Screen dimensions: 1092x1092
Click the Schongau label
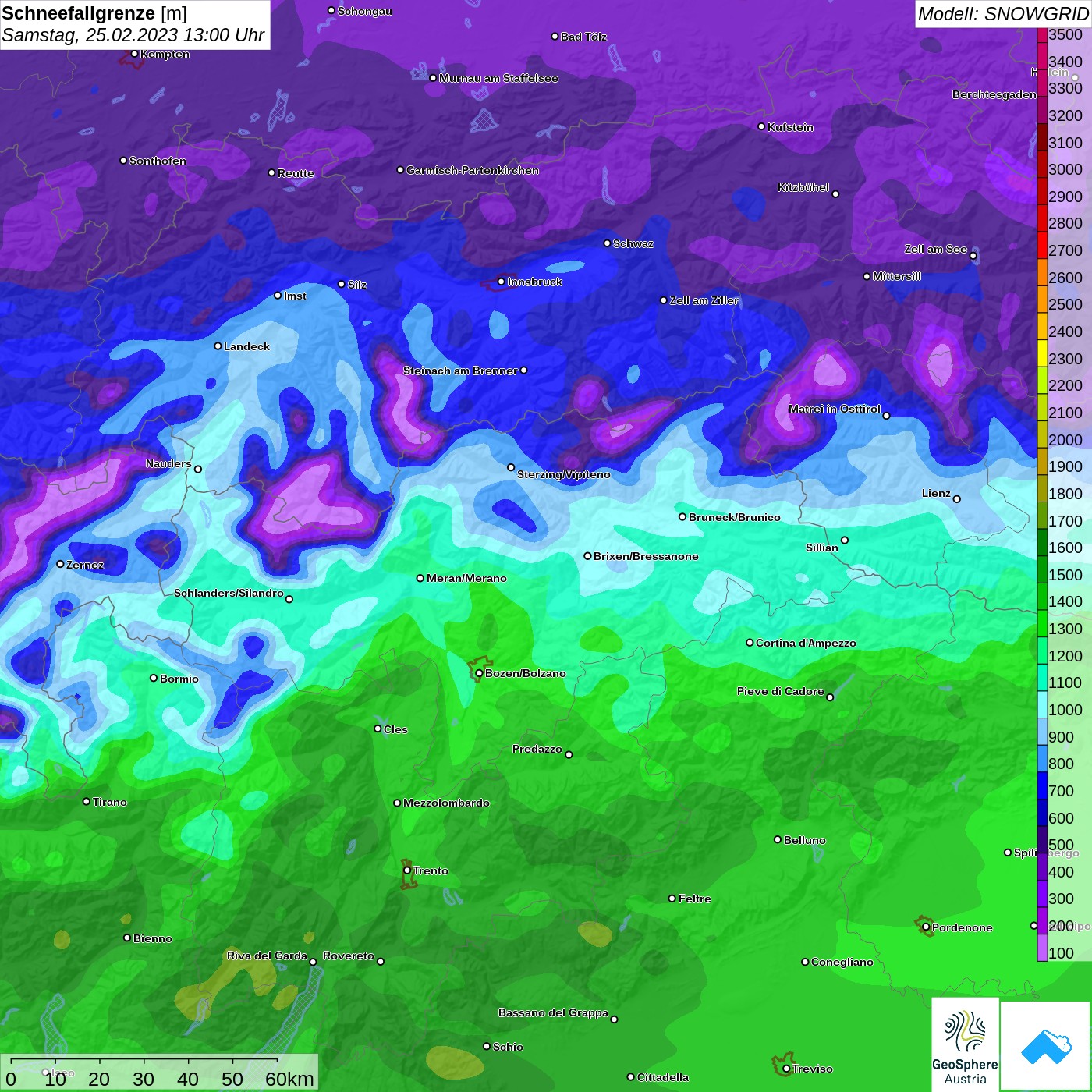click(365, 11)
